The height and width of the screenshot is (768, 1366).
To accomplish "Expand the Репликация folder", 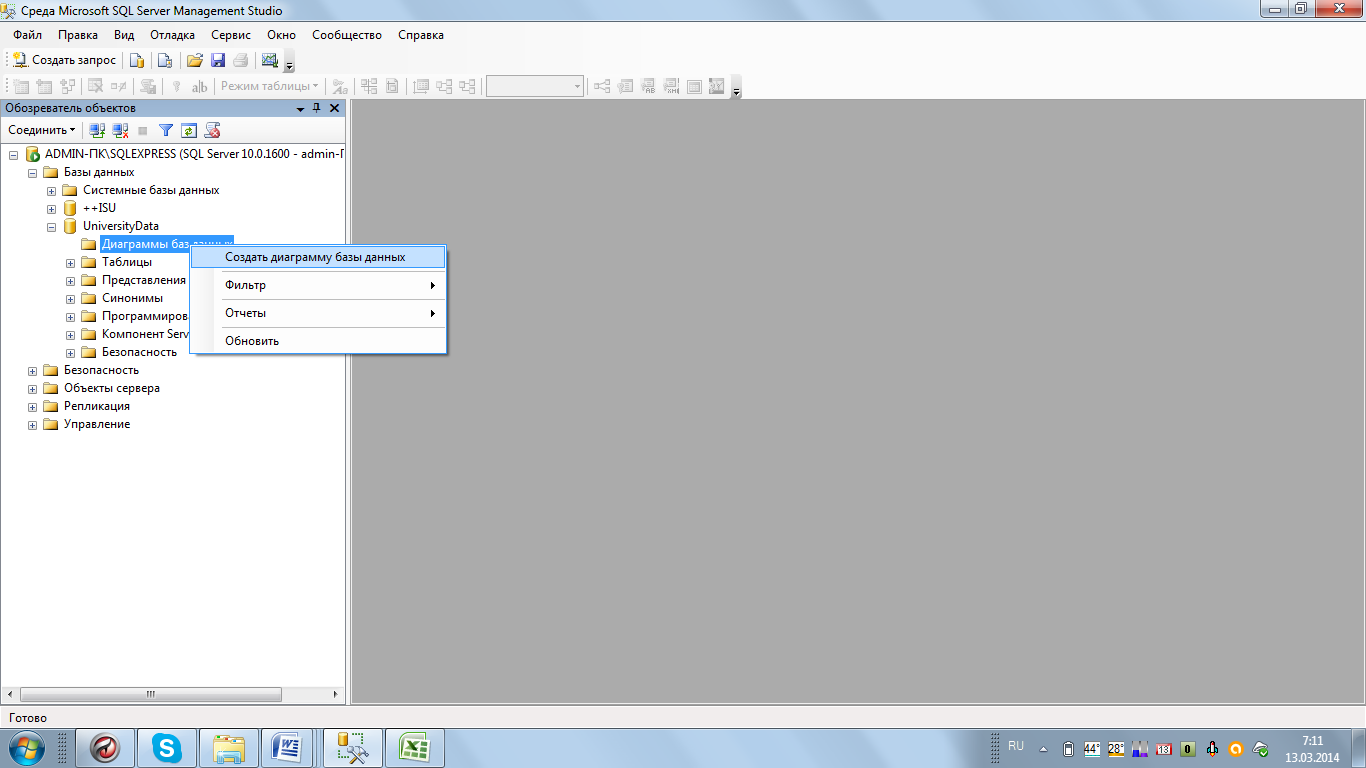I will 33,407.
